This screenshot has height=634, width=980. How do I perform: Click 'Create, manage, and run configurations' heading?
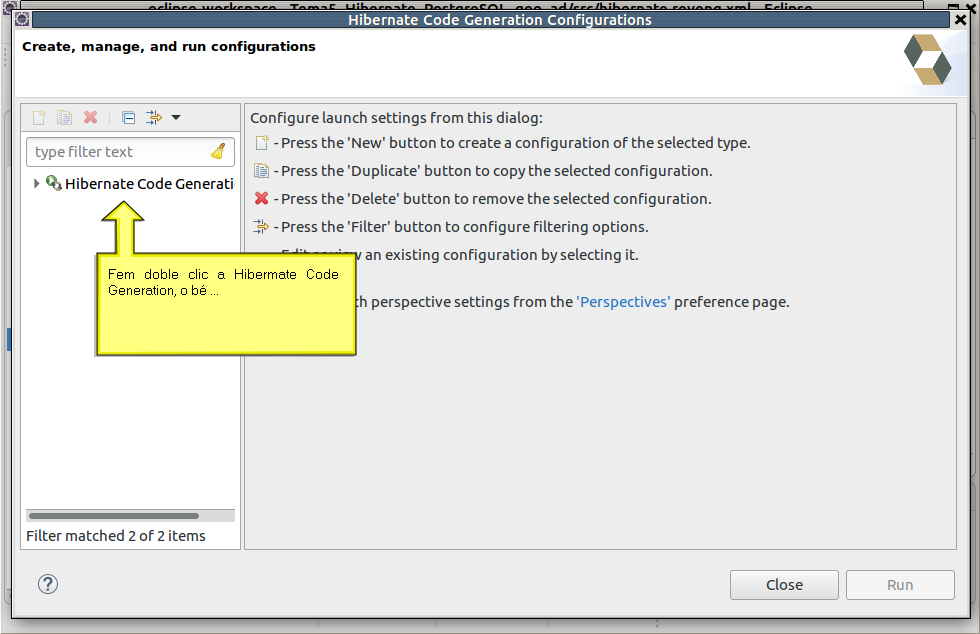coord(169,46)
